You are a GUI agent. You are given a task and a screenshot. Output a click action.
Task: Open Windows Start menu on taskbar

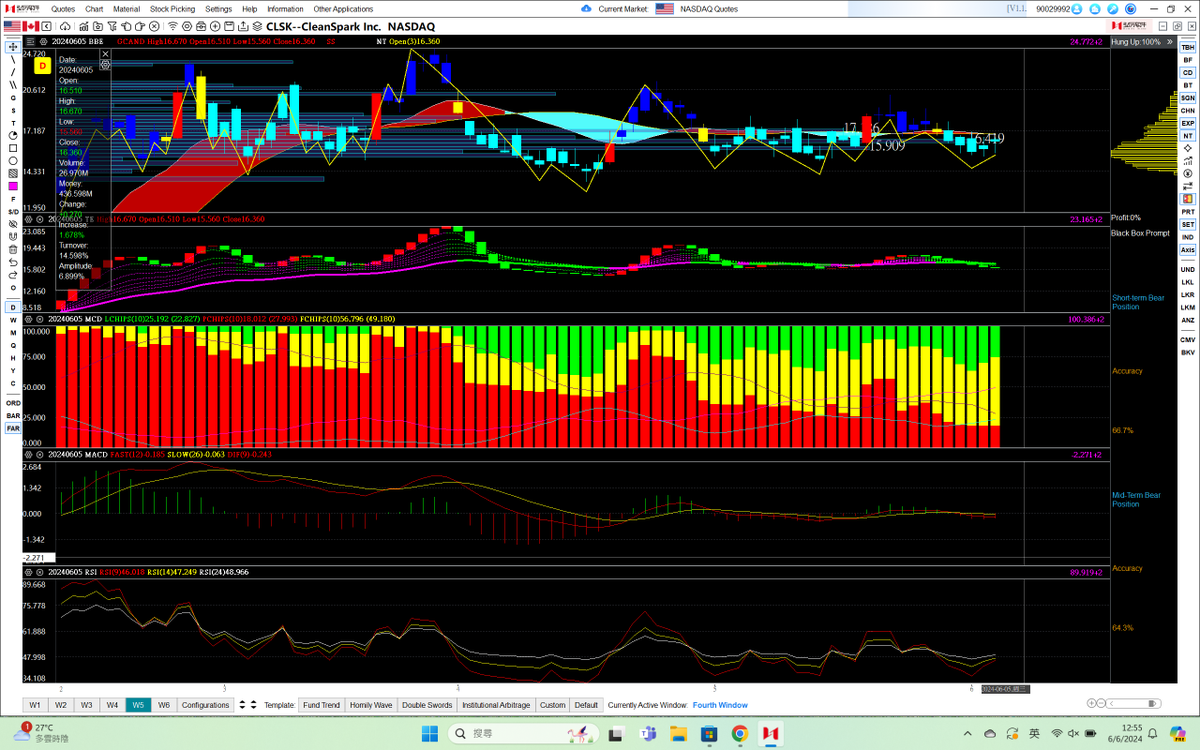(430, 733)
